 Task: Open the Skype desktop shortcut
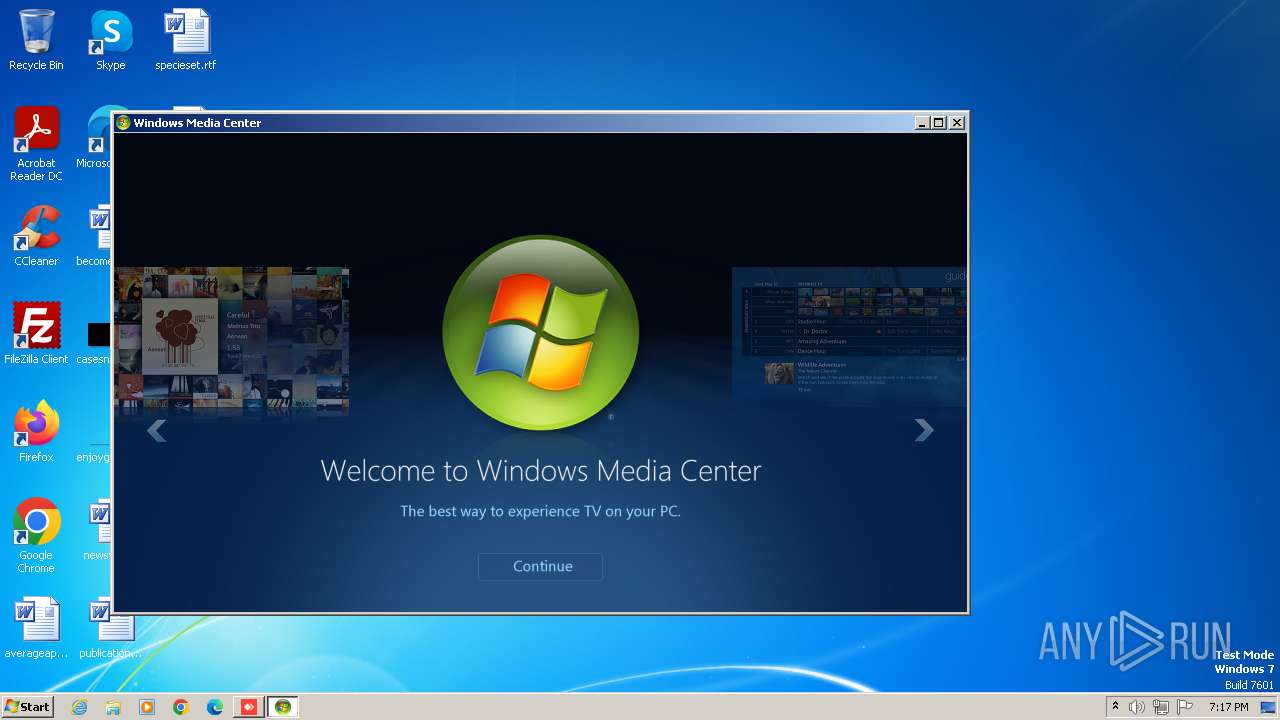click(110, 40)
